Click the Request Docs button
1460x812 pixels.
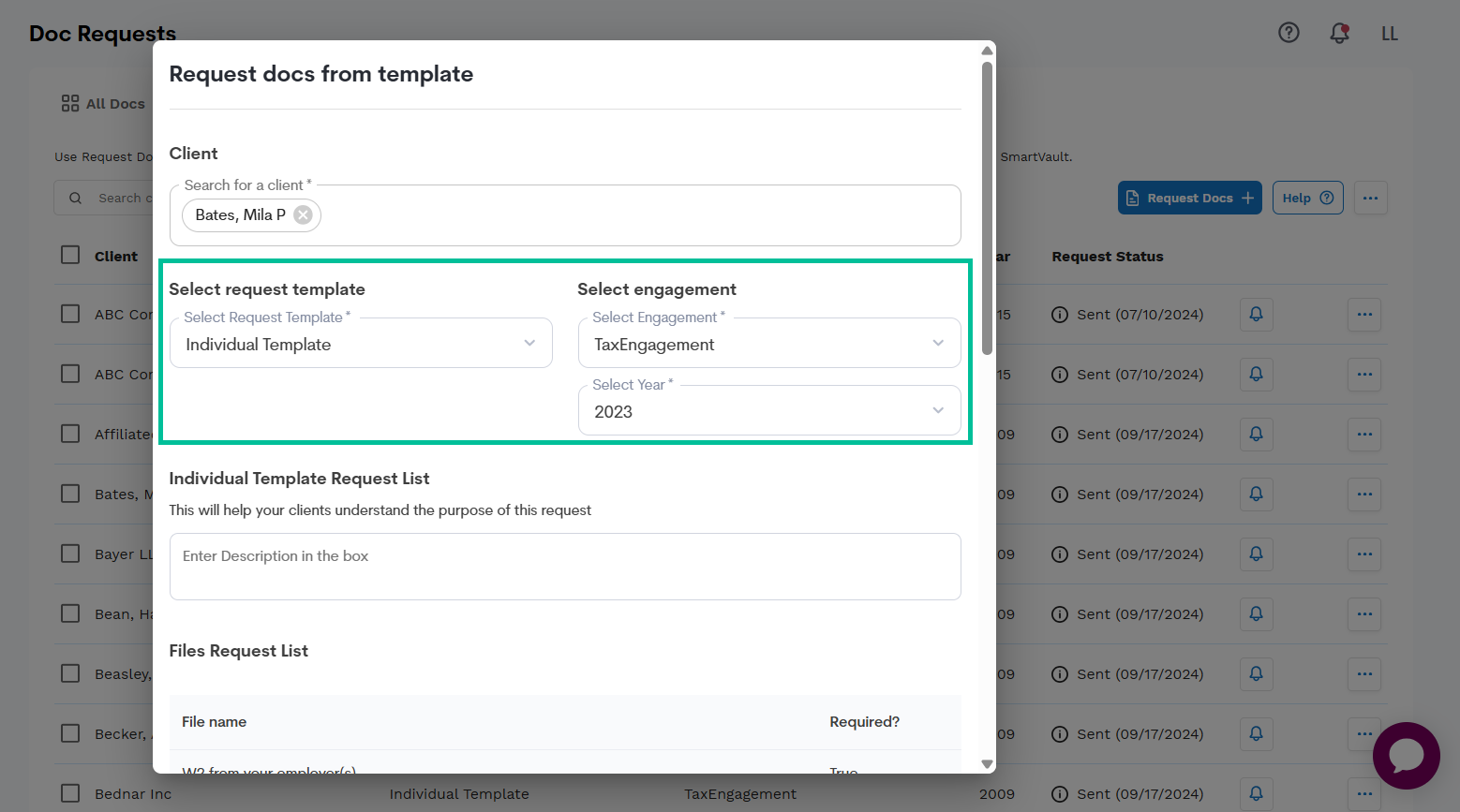[x=1189, y=198]
